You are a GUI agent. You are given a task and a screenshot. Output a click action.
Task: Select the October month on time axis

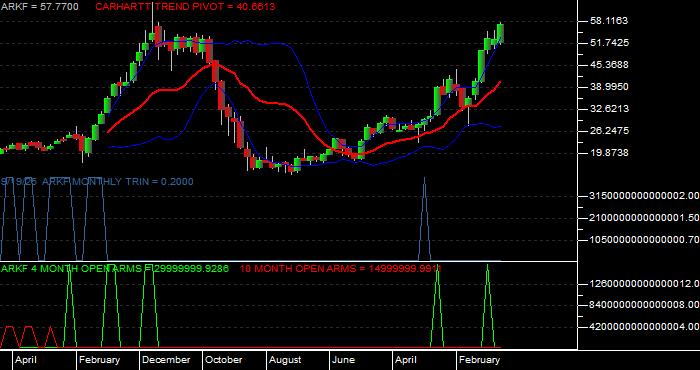point(224,360)
